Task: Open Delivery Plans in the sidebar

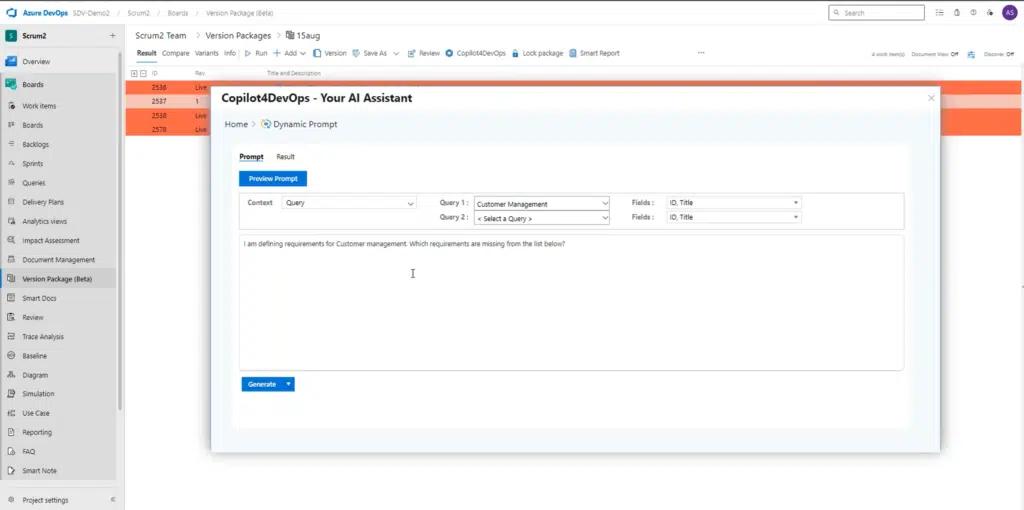Action: click(43, 202)
